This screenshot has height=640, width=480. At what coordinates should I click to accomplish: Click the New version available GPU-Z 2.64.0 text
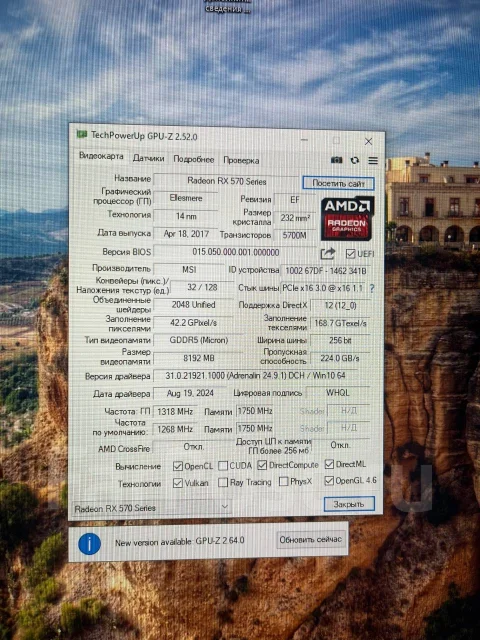pyautogui.click(x=180, y=542)
